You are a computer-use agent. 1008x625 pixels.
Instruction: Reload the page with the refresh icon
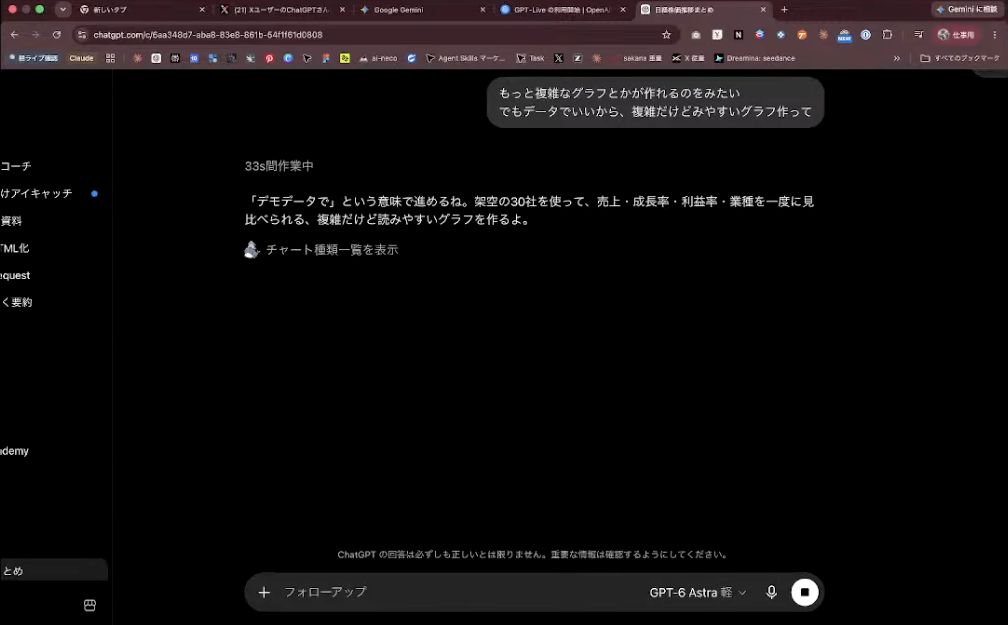point(57,35)
